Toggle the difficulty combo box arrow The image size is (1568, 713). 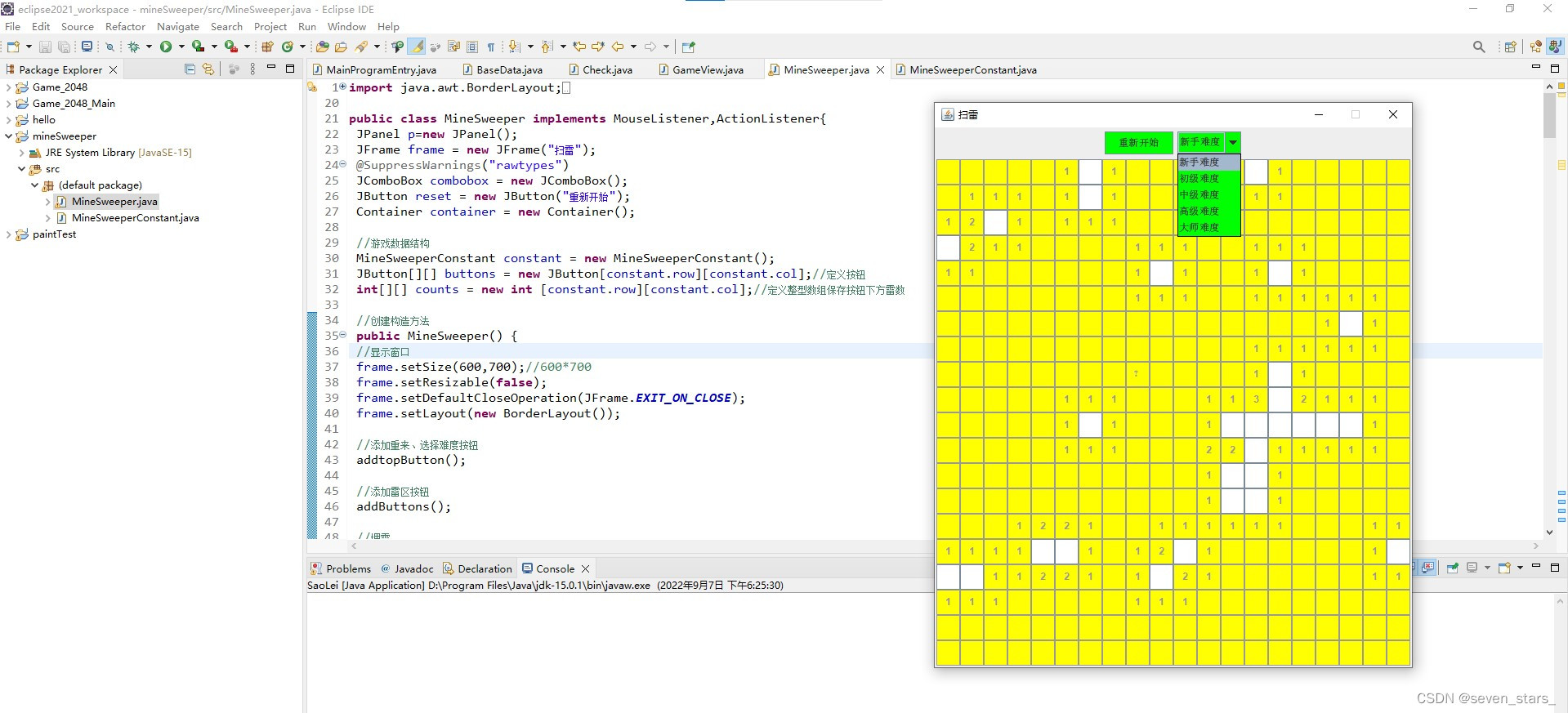point(1233,142)
